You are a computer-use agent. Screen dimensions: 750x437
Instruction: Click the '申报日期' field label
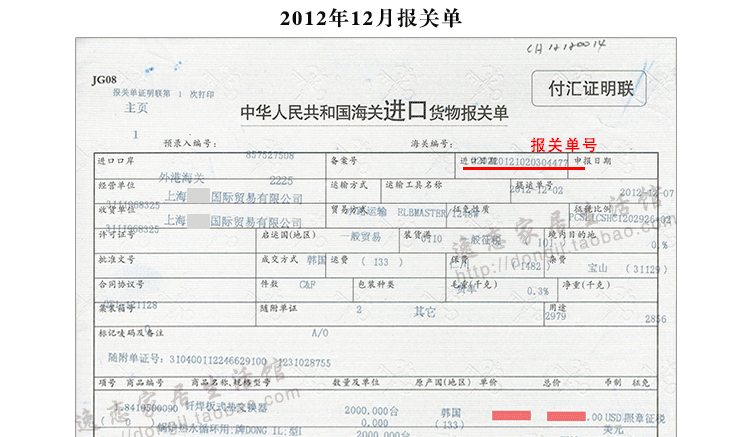593,161
